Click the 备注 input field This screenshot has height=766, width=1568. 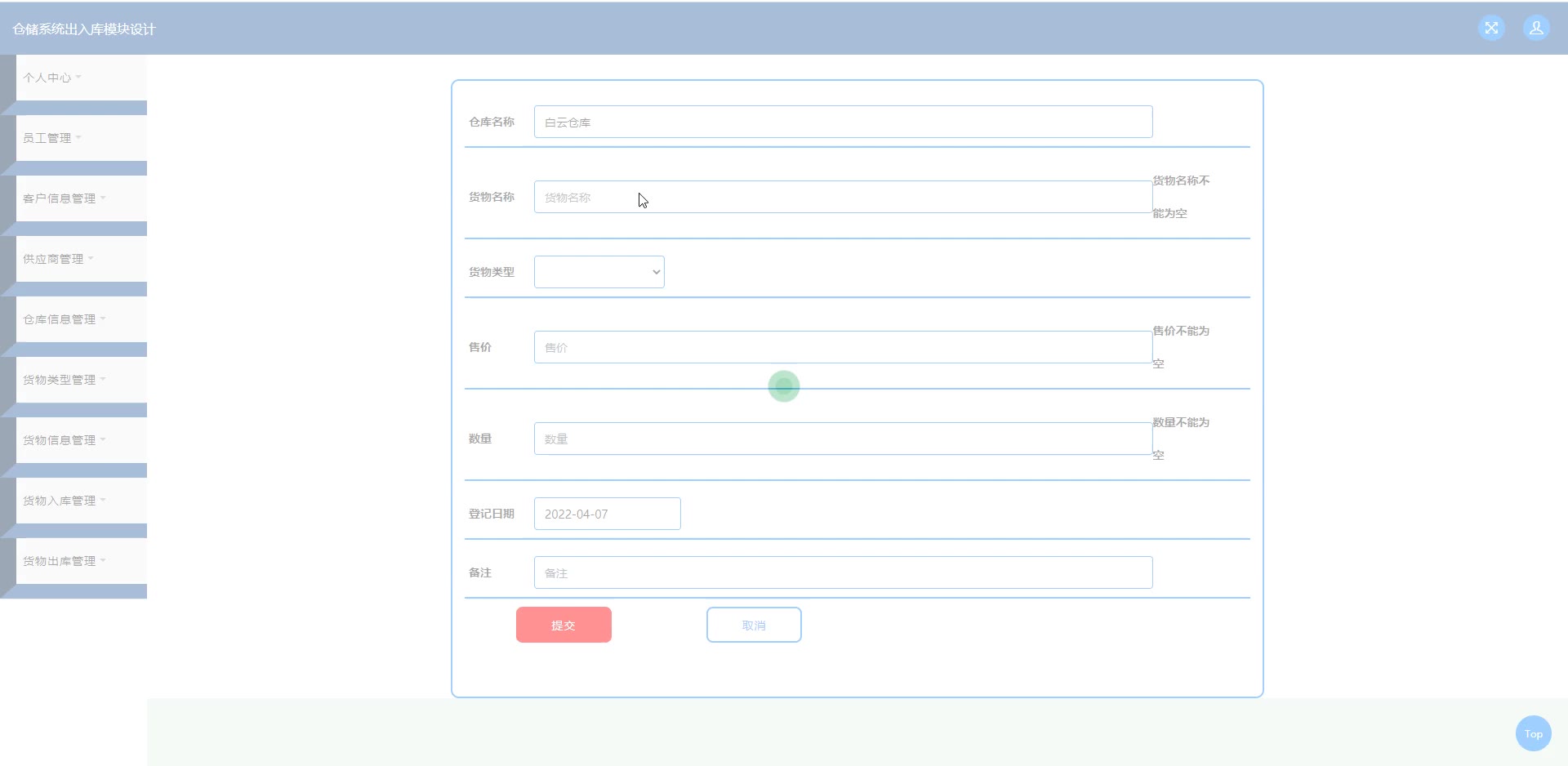tap(843, 572)
